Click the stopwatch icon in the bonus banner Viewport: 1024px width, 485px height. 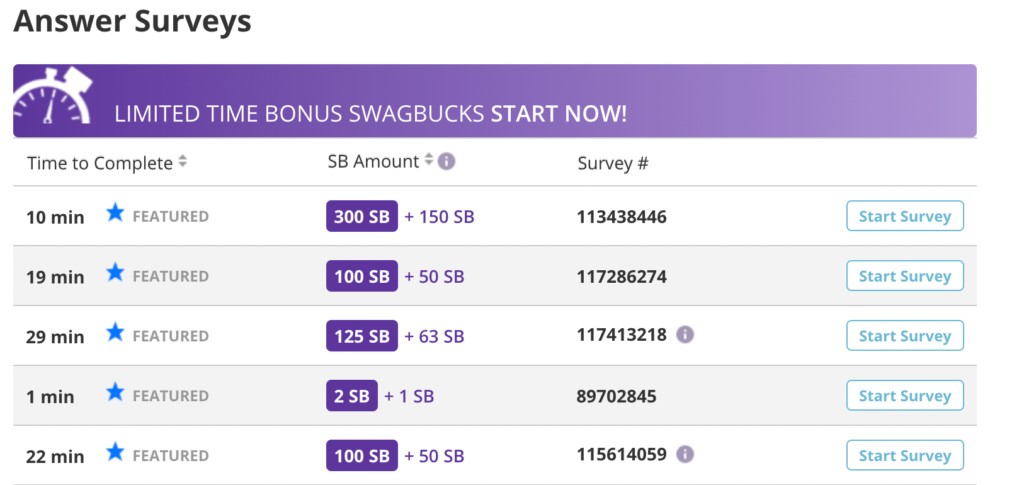[x=53, y=96]
